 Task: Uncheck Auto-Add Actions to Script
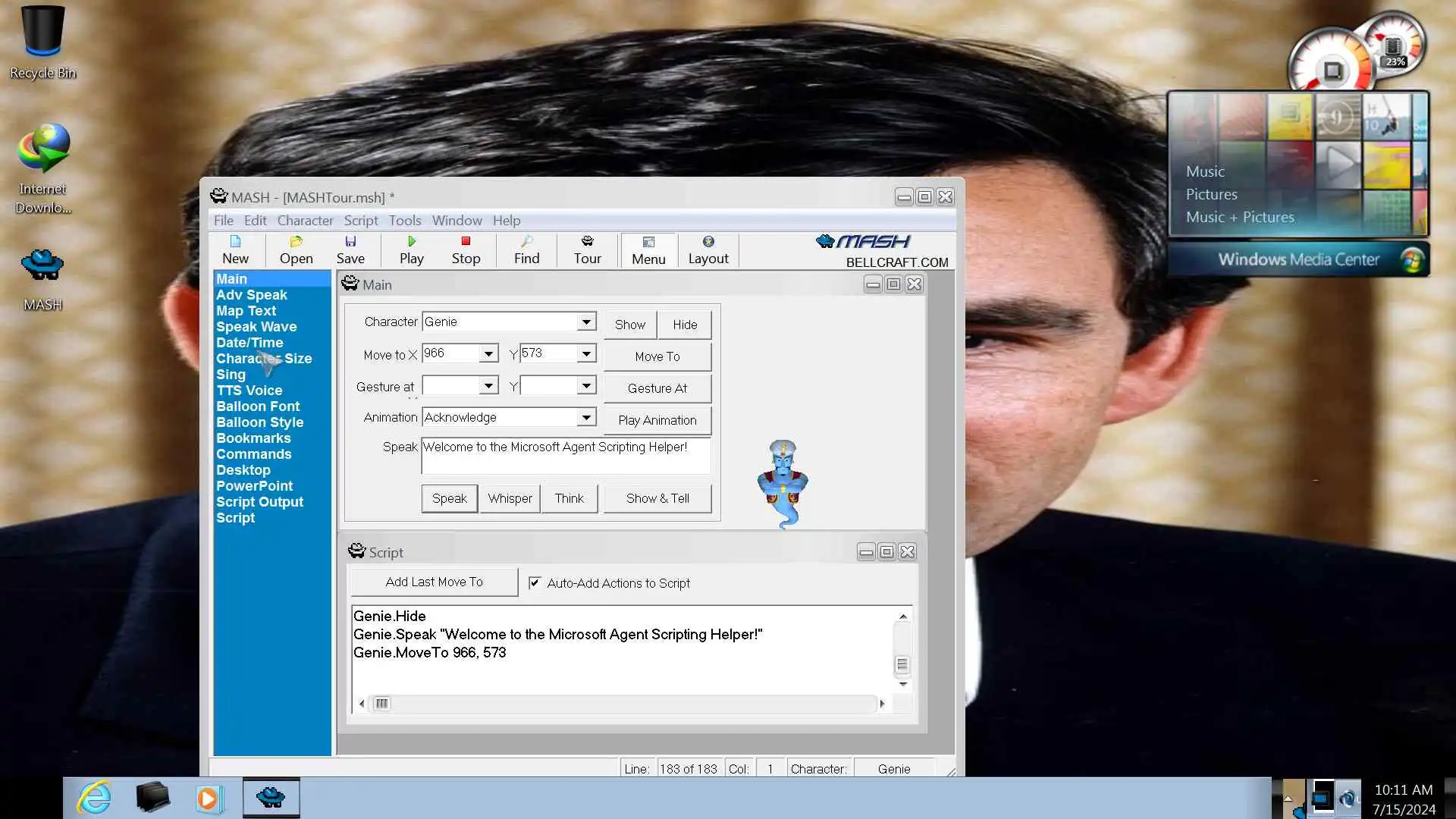point(535,582)
